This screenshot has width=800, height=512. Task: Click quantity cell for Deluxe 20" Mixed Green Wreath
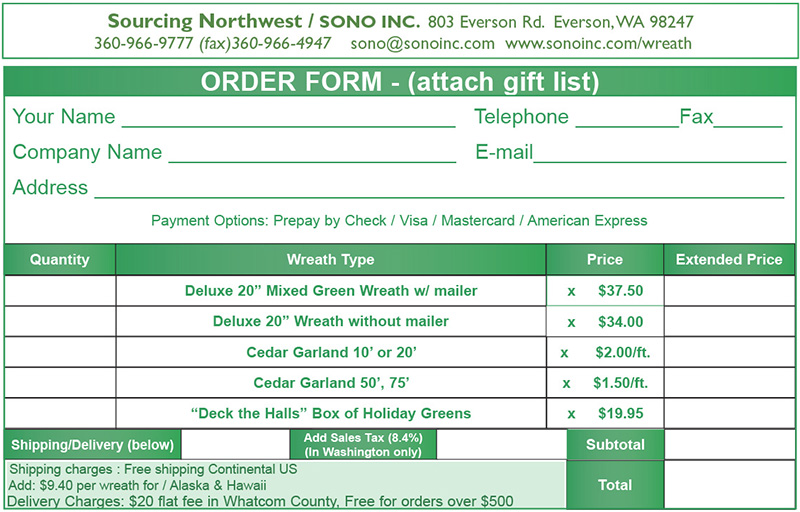coord(60,291)
